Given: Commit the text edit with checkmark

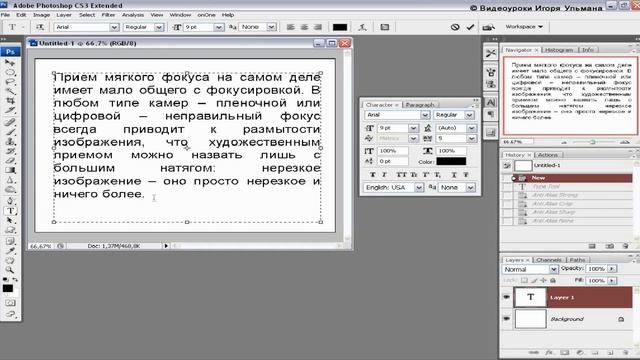Looking at the screenshot, I should (470, 27).
